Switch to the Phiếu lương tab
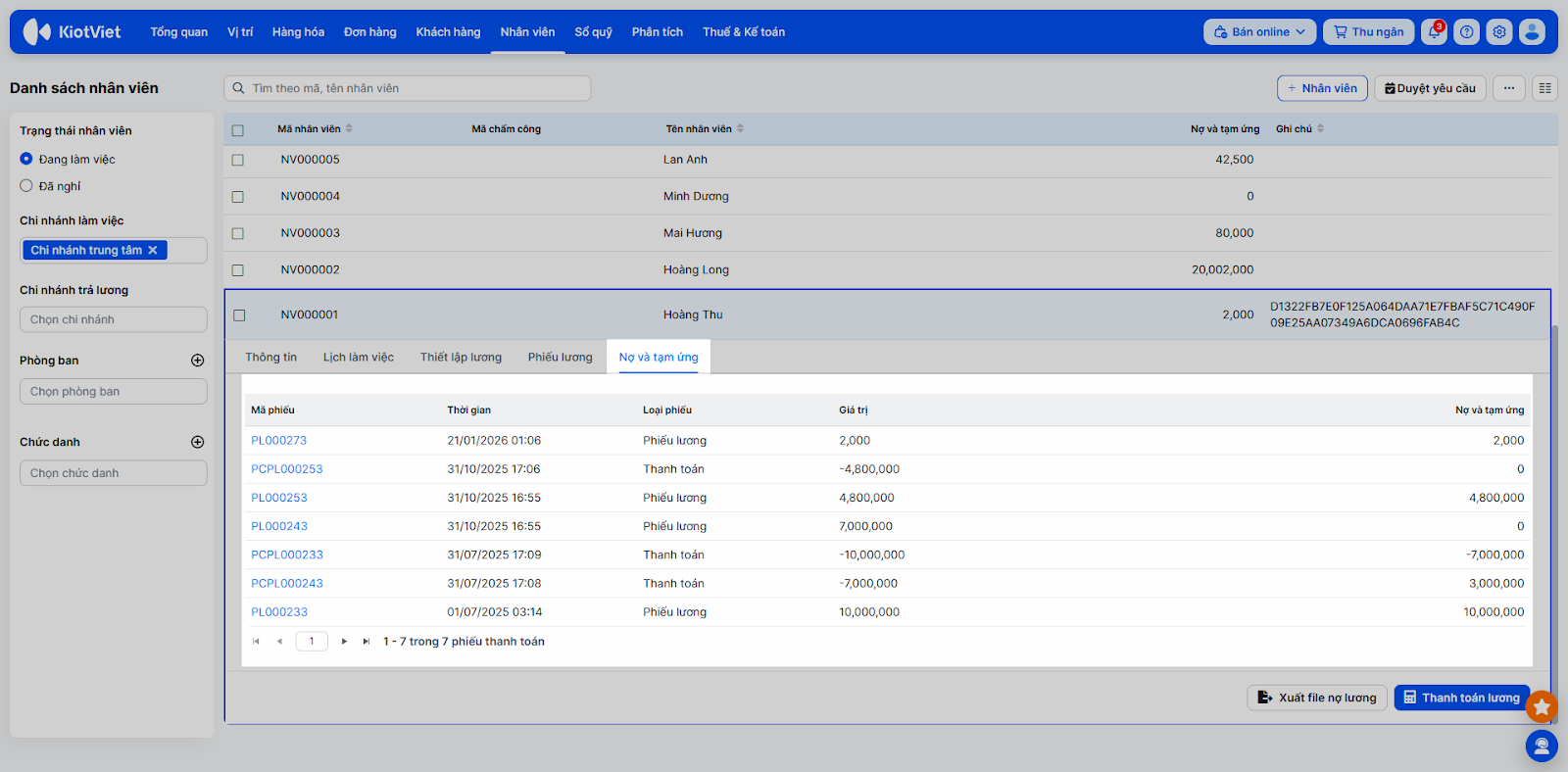Screen dimensions: 1568x772 point(560,358)
